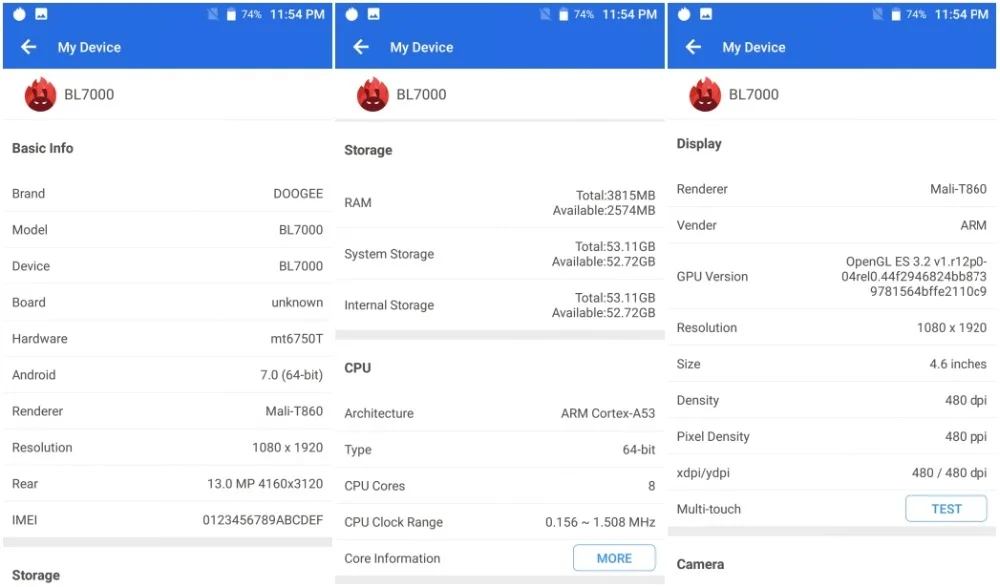Viewport: 1000px width, 587px height.
Task: Tap AnTuTu logo beside BL7000, left screen
Action: [40, 94]
